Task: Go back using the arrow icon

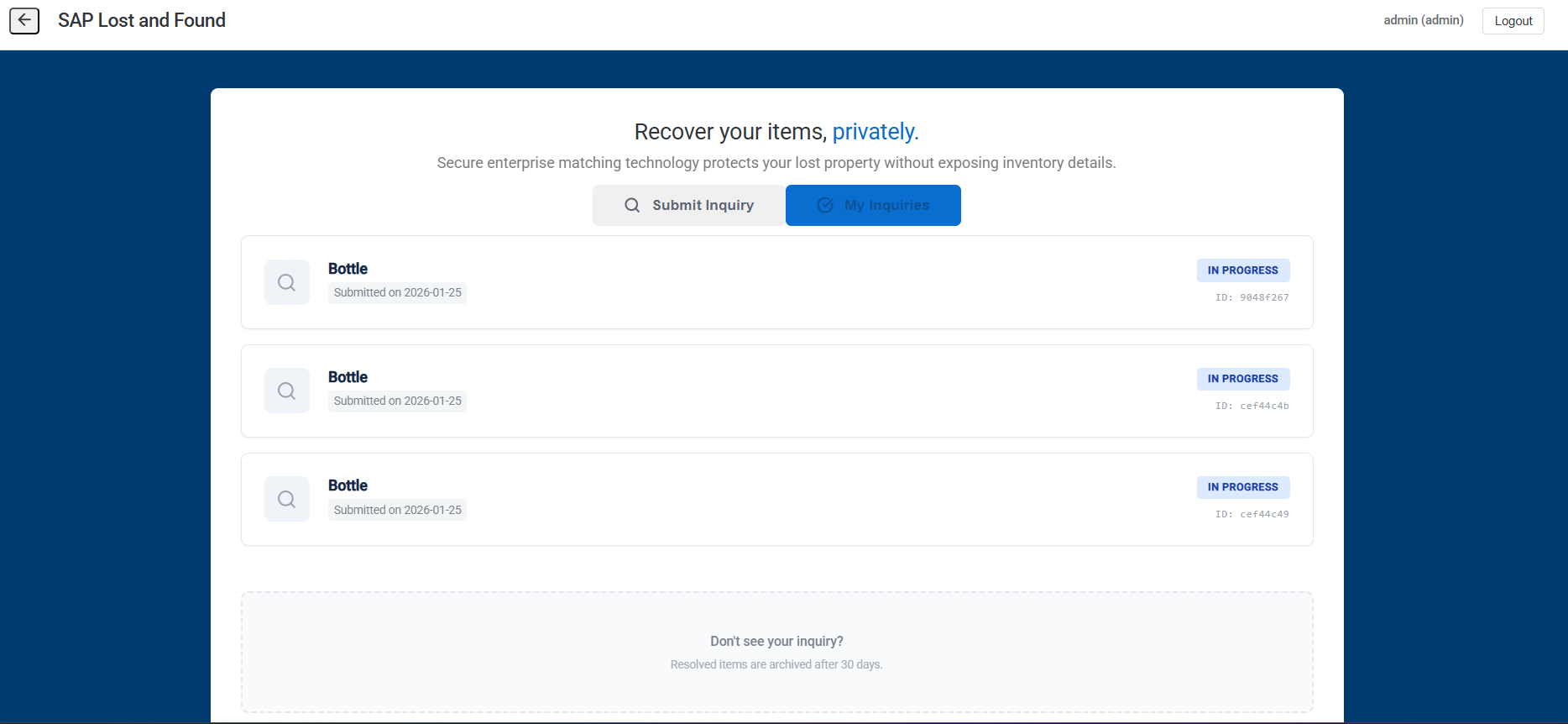Action: click(24, 20)
